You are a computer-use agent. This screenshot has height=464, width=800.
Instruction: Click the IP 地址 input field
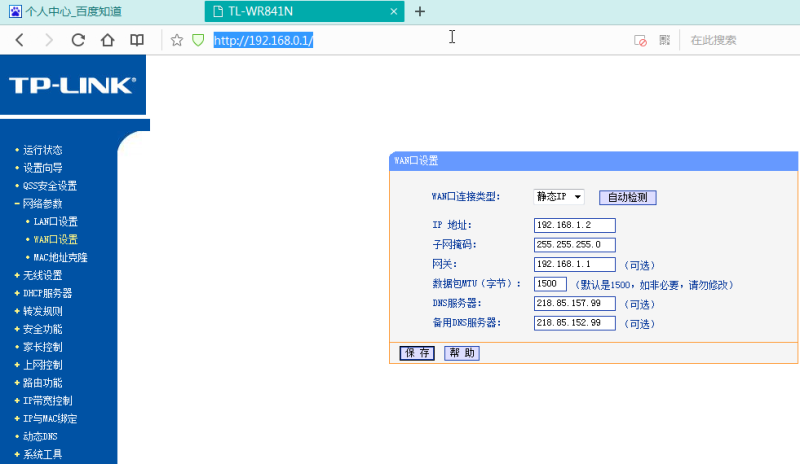click(x=574, y=225)
